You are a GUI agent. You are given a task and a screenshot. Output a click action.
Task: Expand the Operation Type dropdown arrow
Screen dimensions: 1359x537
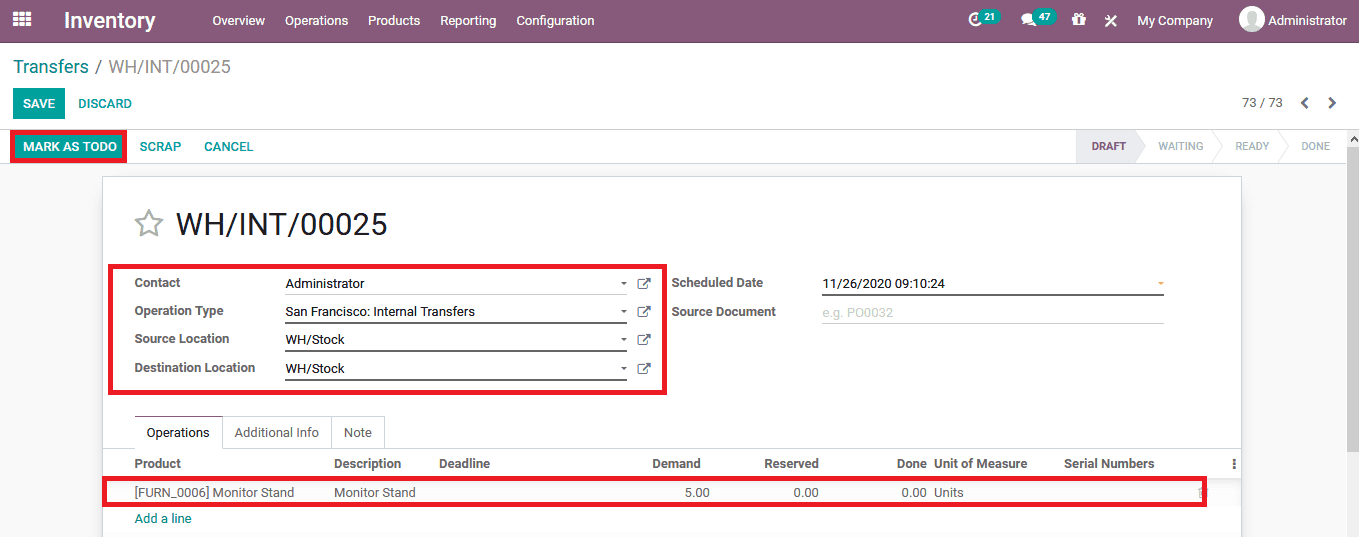point(623,312)
